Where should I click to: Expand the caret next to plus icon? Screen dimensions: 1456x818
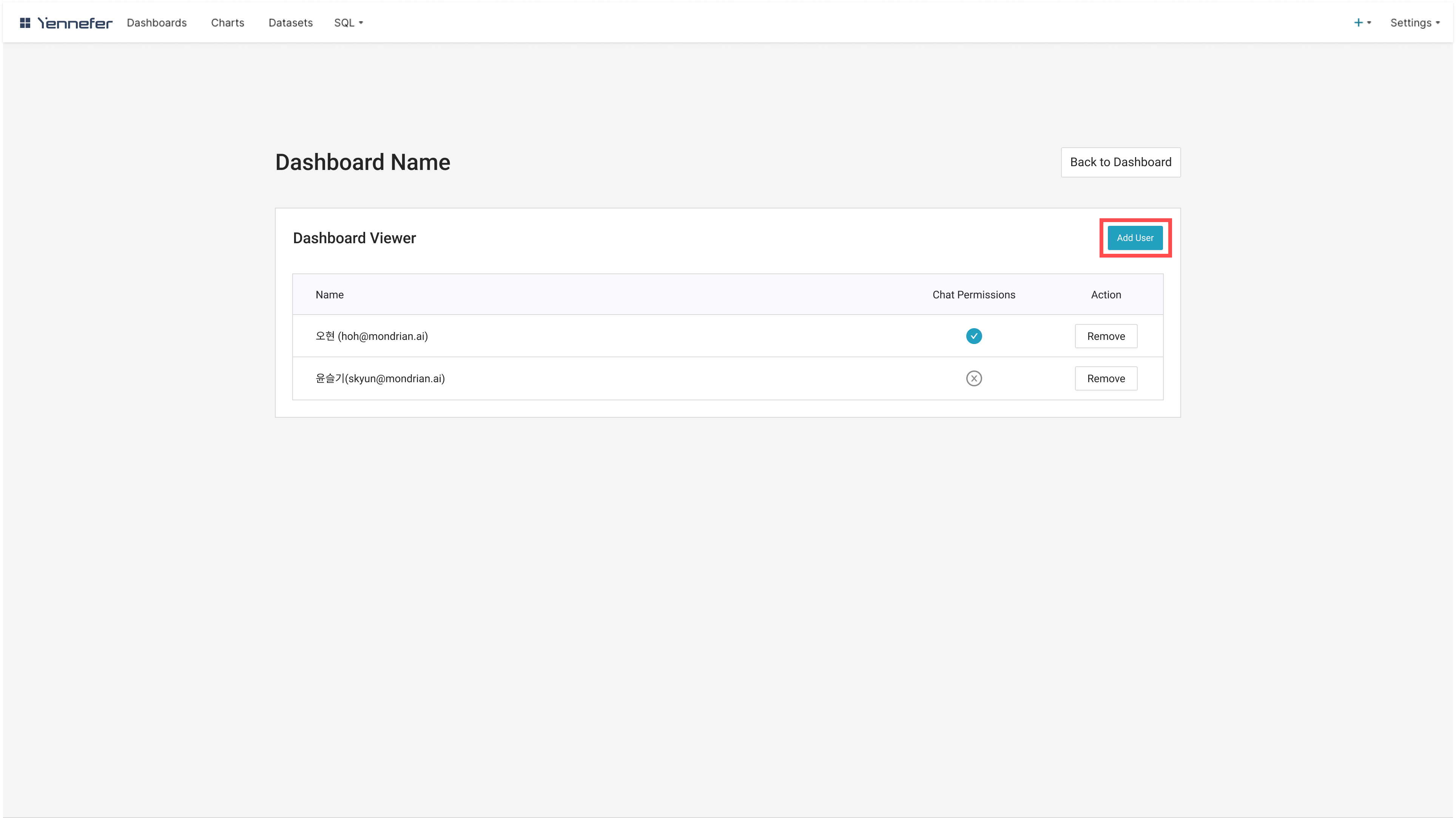pyautogui.click(x=1369, y=23)
